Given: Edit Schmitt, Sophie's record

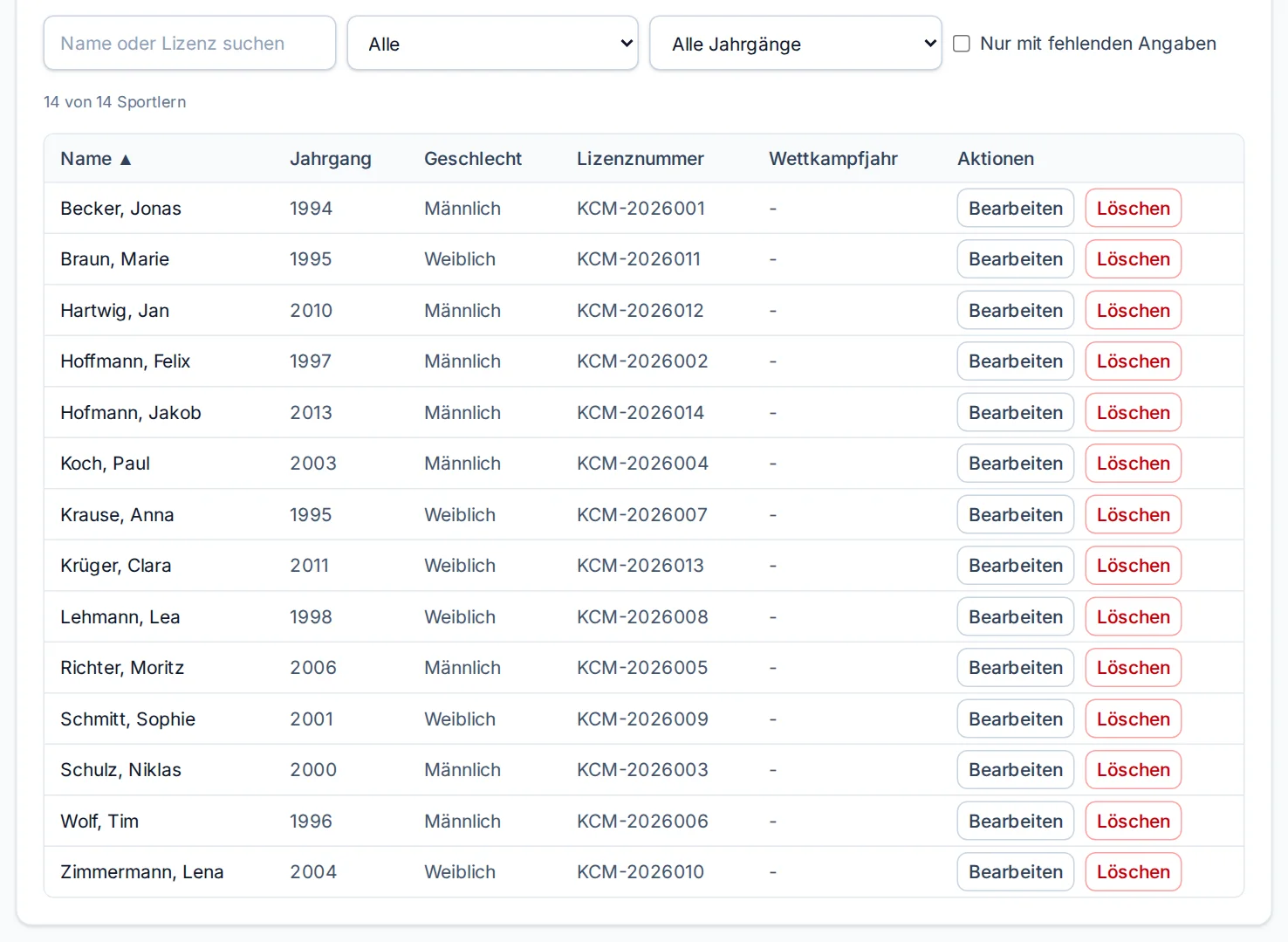Looking at the screenshot, I should pyautogui.click(x=1016, y=719).
